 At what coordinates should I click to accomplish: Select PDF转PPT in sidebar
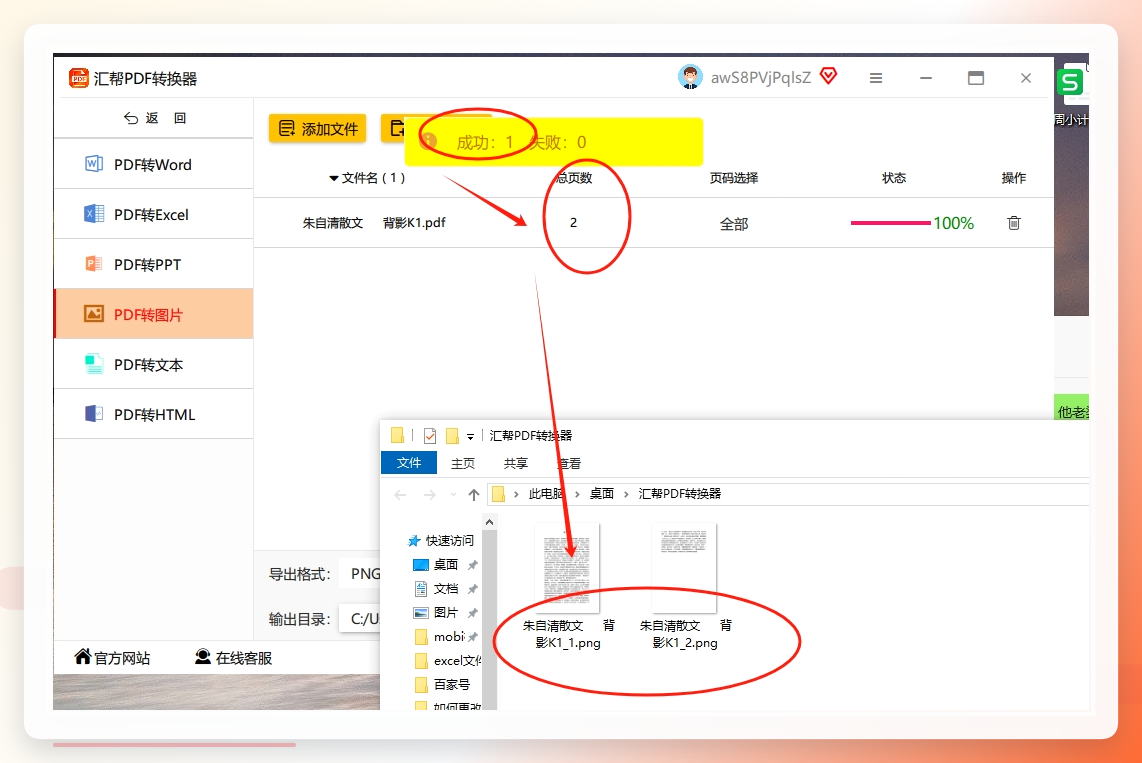154,264
